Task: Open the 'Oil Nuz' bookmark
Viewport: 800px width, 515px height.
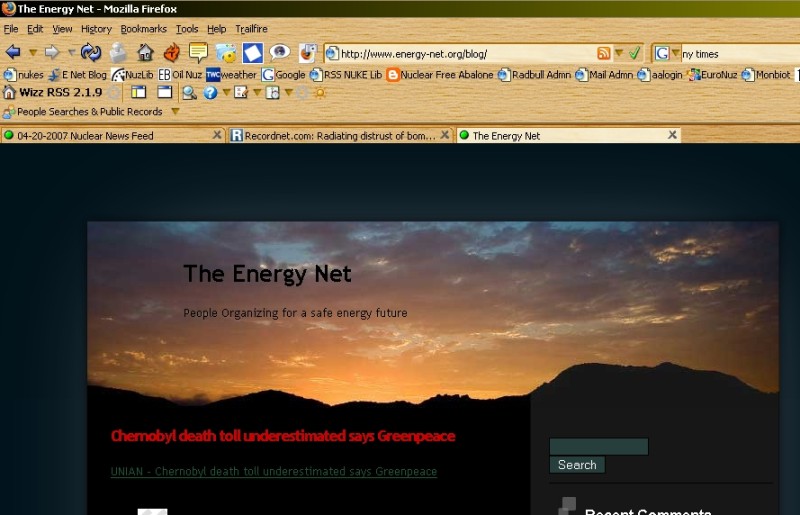Action: click(x=180, y=75)
